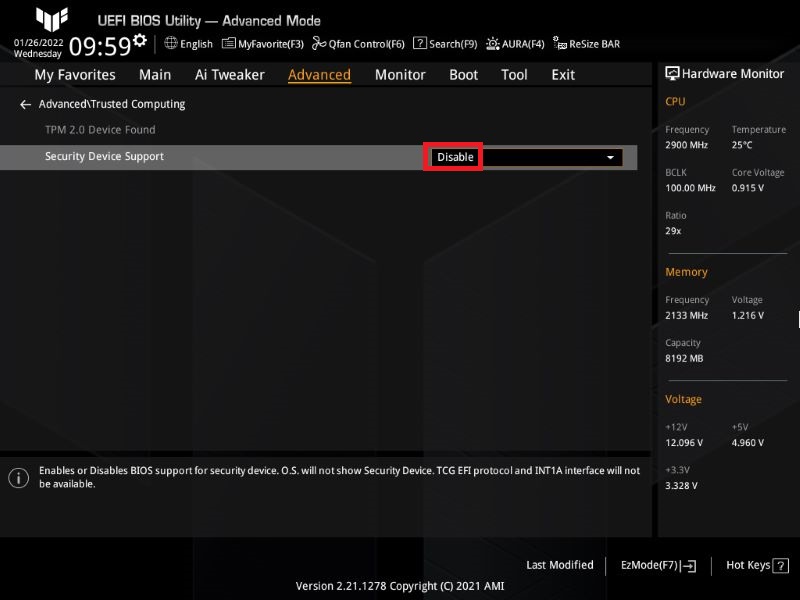Go back using the left arrow
This screenshot has height=600, width=800.
25,105
